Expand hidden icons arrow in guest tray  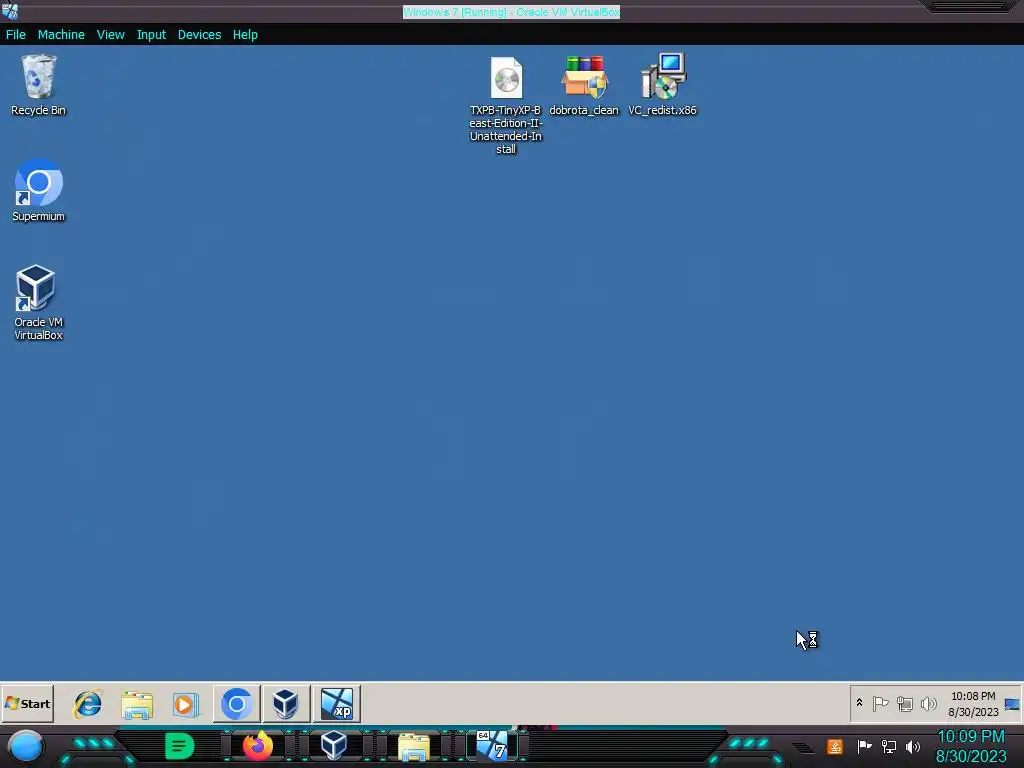859,703
